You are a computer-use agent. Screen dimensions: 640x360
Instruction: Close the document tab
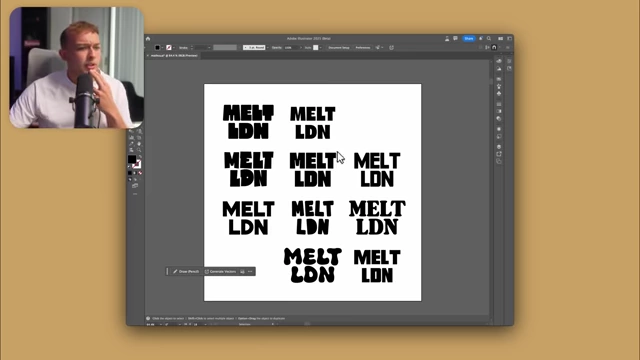(x=148, y=56)
